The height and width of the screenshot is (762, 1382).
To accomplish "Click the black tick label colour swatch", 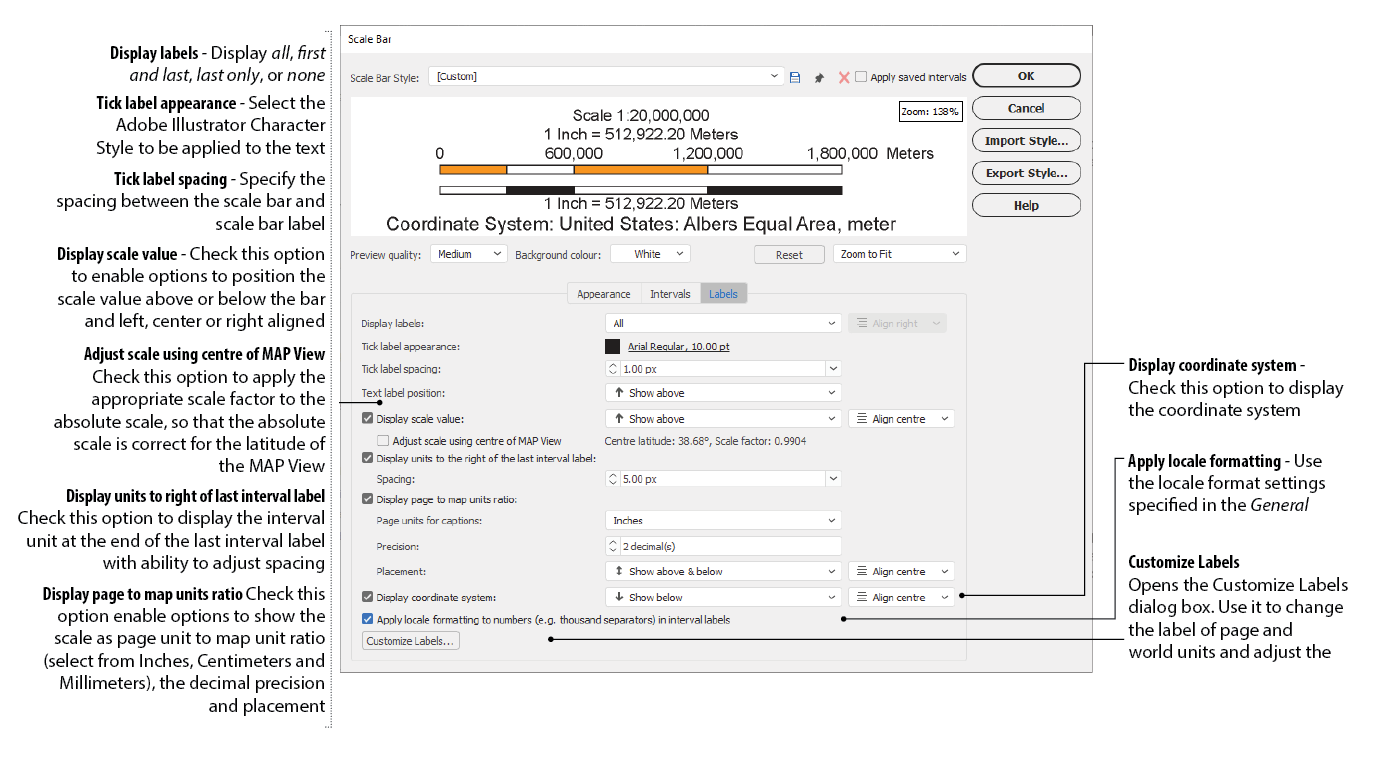I will [613, 347].
